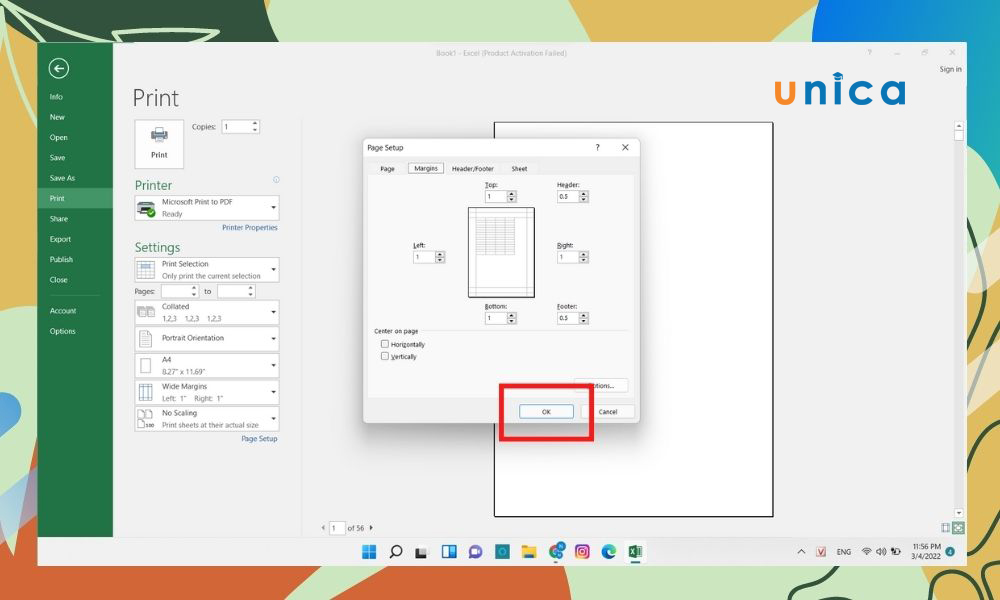The image size is (1000, 600).
Task: Open File Explorer from the taskbar
Action: 529,552
